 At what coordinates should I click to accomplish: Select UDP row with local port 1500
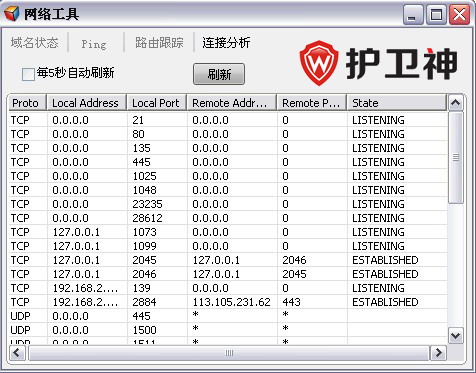[228, 330]
